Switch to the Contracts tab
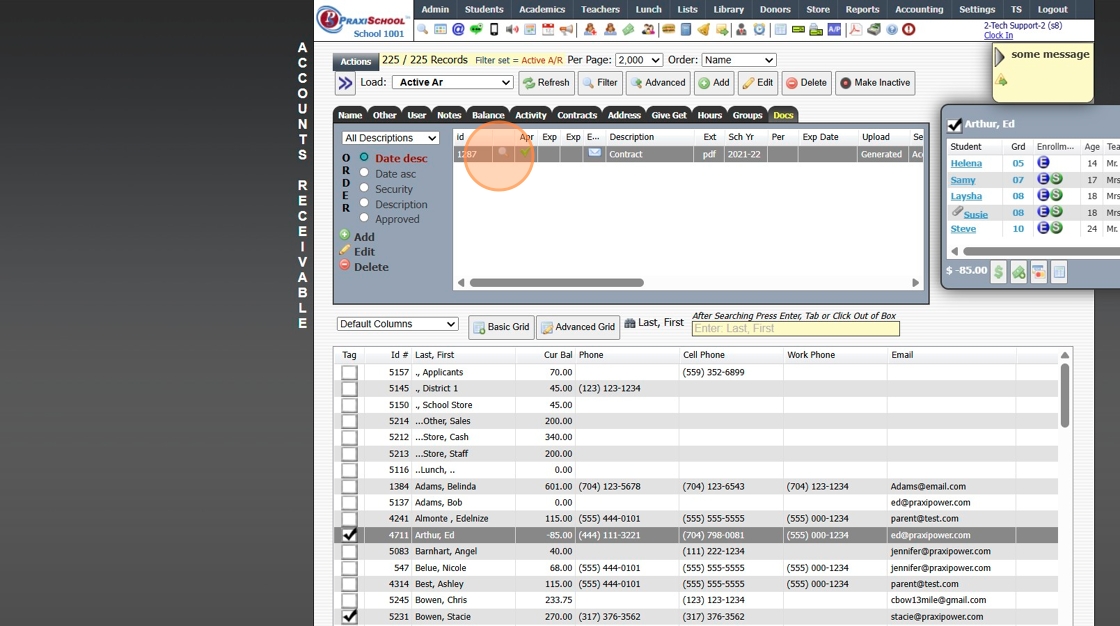Image resolution: width=1120 pixels, height=626 pixels. point(576,115)
